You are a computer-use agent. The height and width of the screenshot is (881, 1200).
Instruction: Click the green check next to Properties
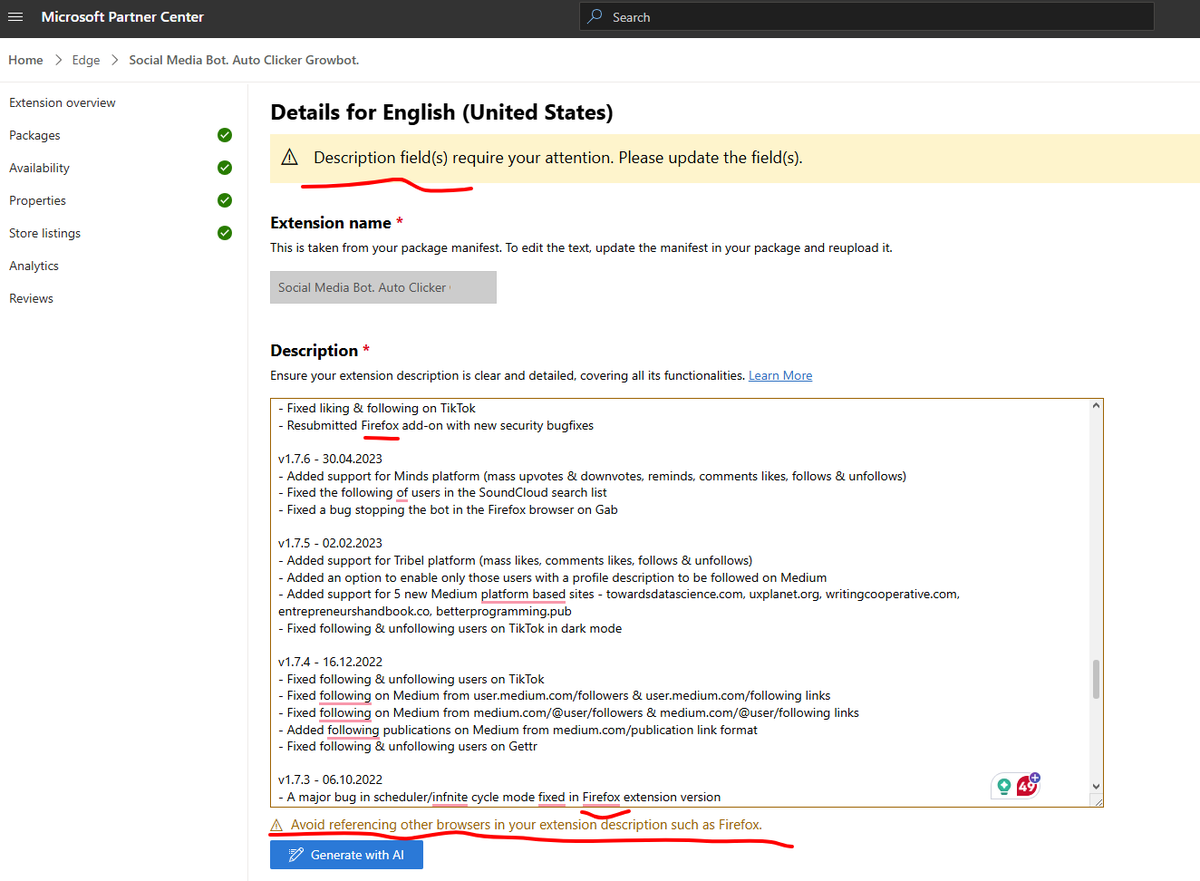225,200
